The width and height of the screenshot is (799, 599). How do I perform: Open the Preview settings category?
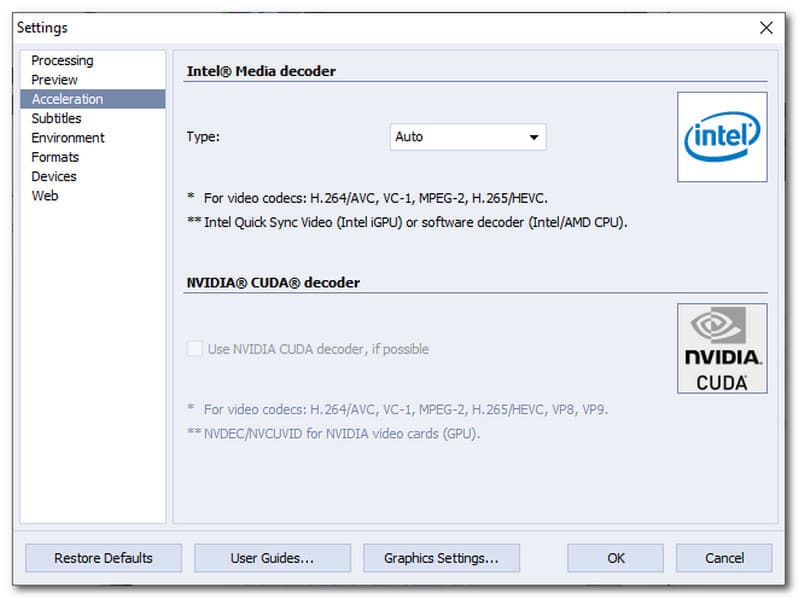coord(54,80)
